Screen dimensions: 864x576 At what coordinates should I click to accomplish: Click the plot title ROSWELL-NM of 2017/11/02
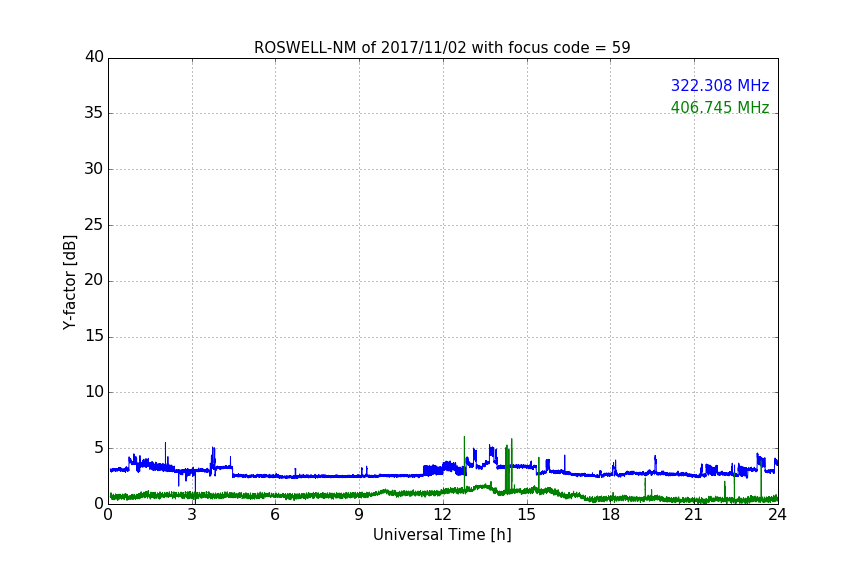pos(442,48)
